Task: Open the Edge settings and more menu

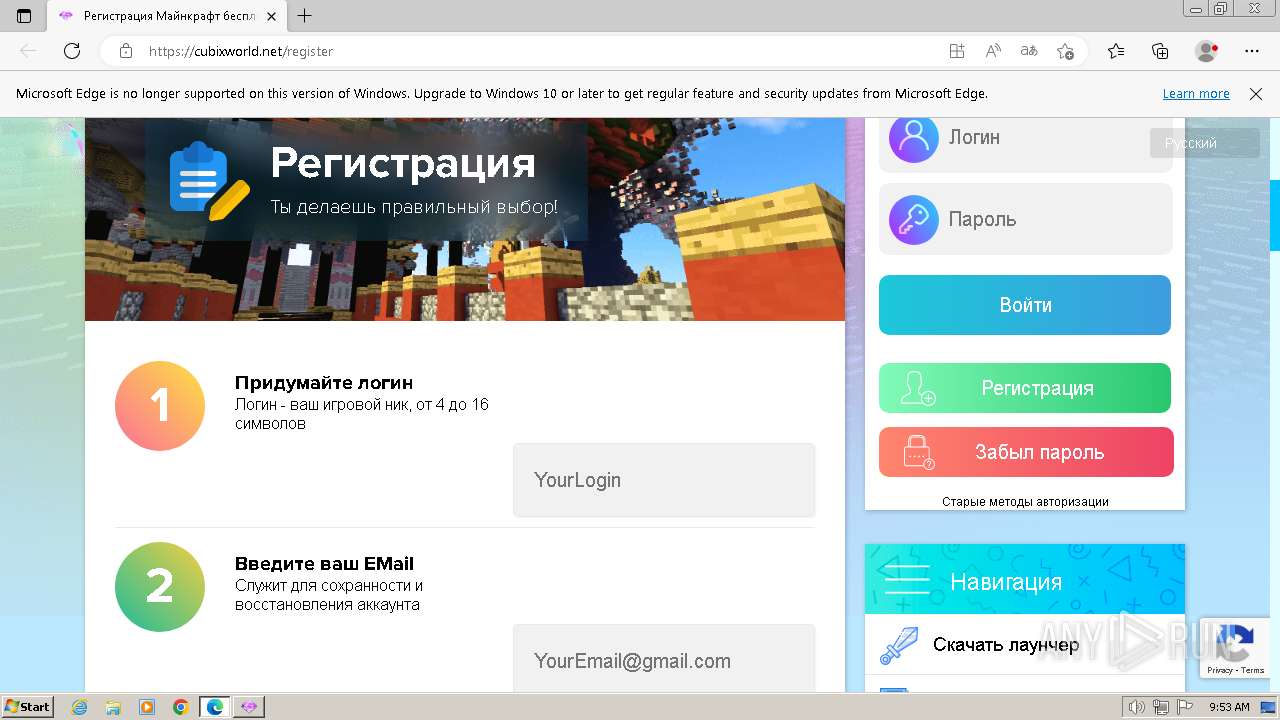Action: [1252, 51]
